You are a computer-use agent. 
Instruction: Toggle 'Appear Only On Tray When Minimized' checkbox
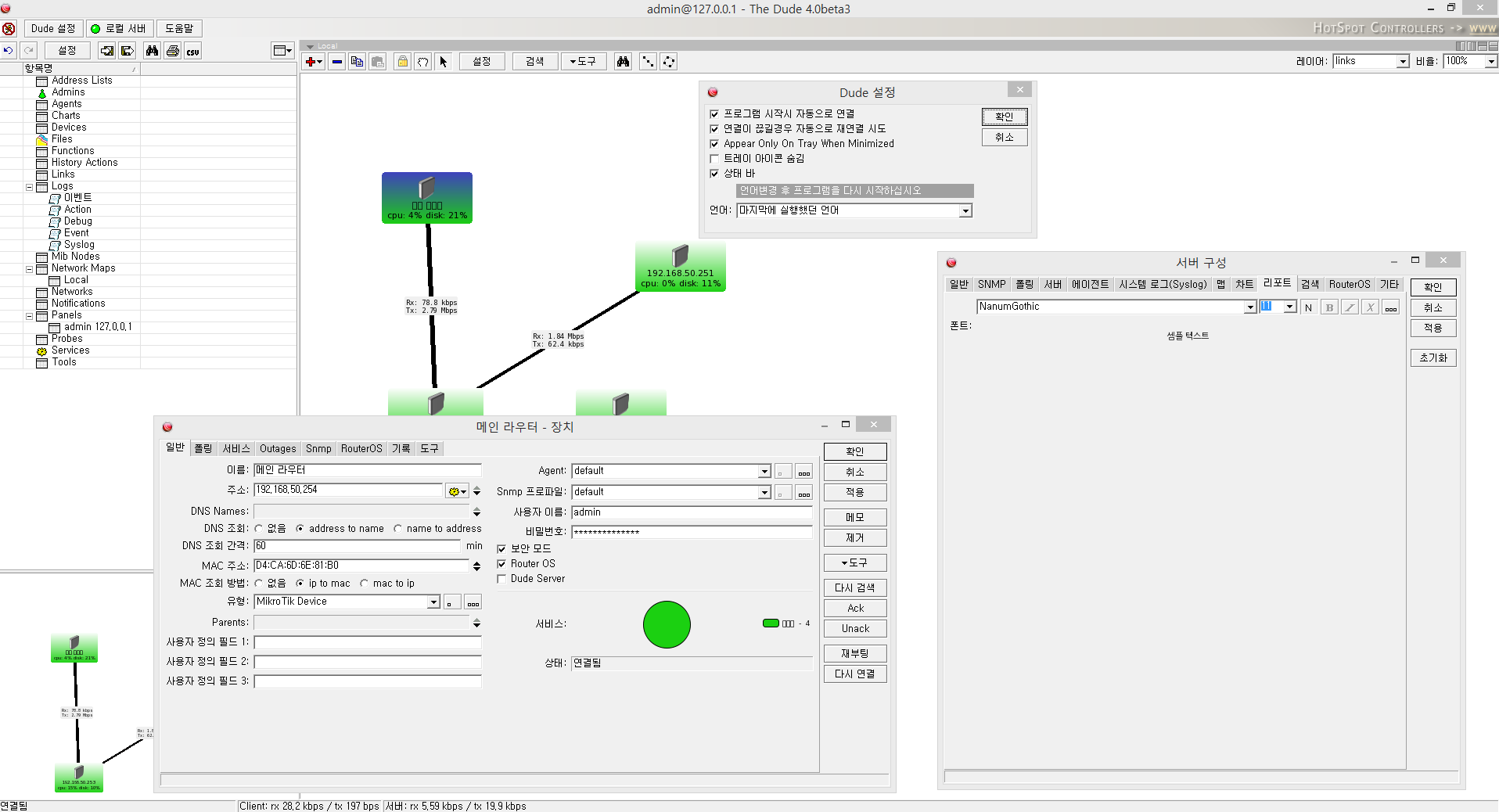[714, 144]
